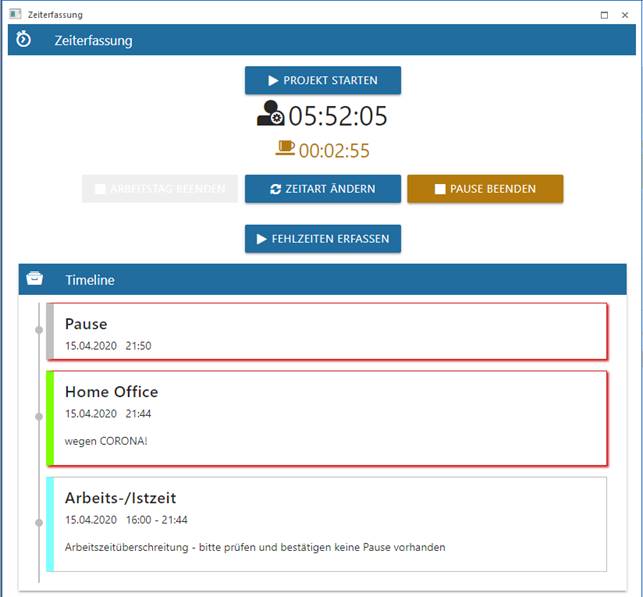Click the user-gear icon beside work timer

(270, 115)
